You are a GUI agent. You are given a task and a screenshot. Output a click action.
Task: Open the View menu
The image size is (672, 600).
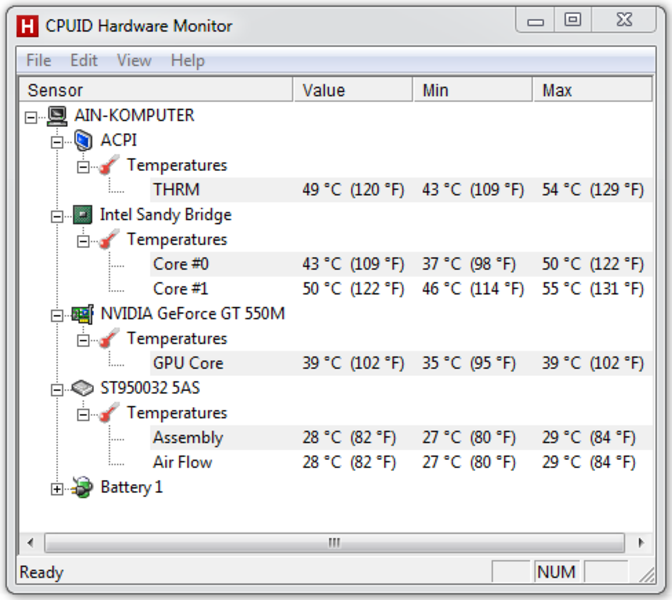[x=134, y=60]
